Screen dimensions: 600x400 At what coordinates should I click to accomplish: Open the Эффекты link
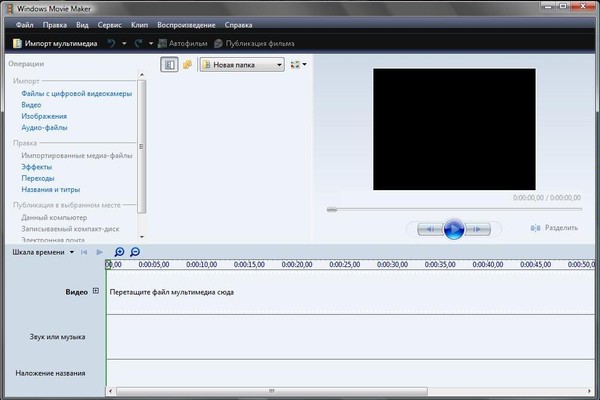[37, 167]
